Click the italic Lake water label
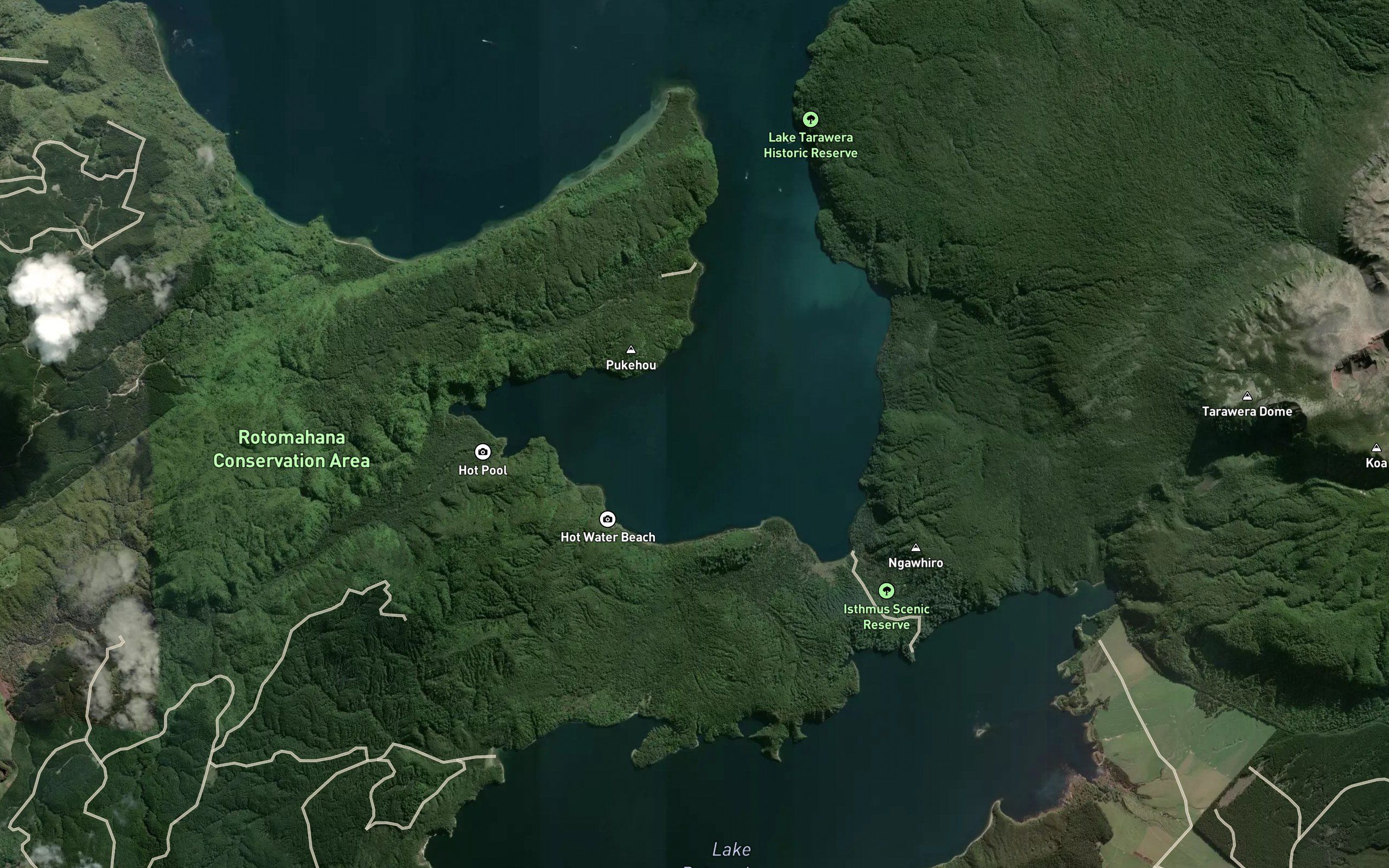Viewport: 1389px width, 868px height. tap(731, 850)
